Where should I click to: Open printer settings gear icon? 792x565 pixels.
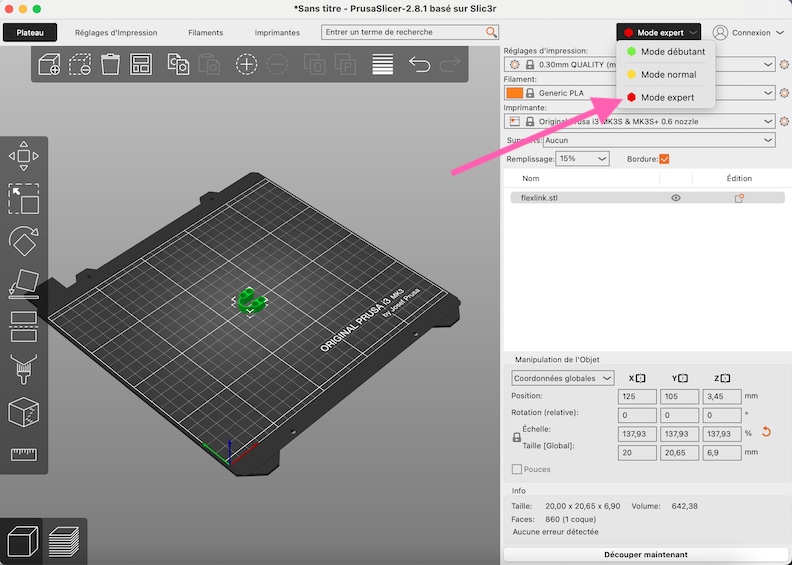click(784, 121)
